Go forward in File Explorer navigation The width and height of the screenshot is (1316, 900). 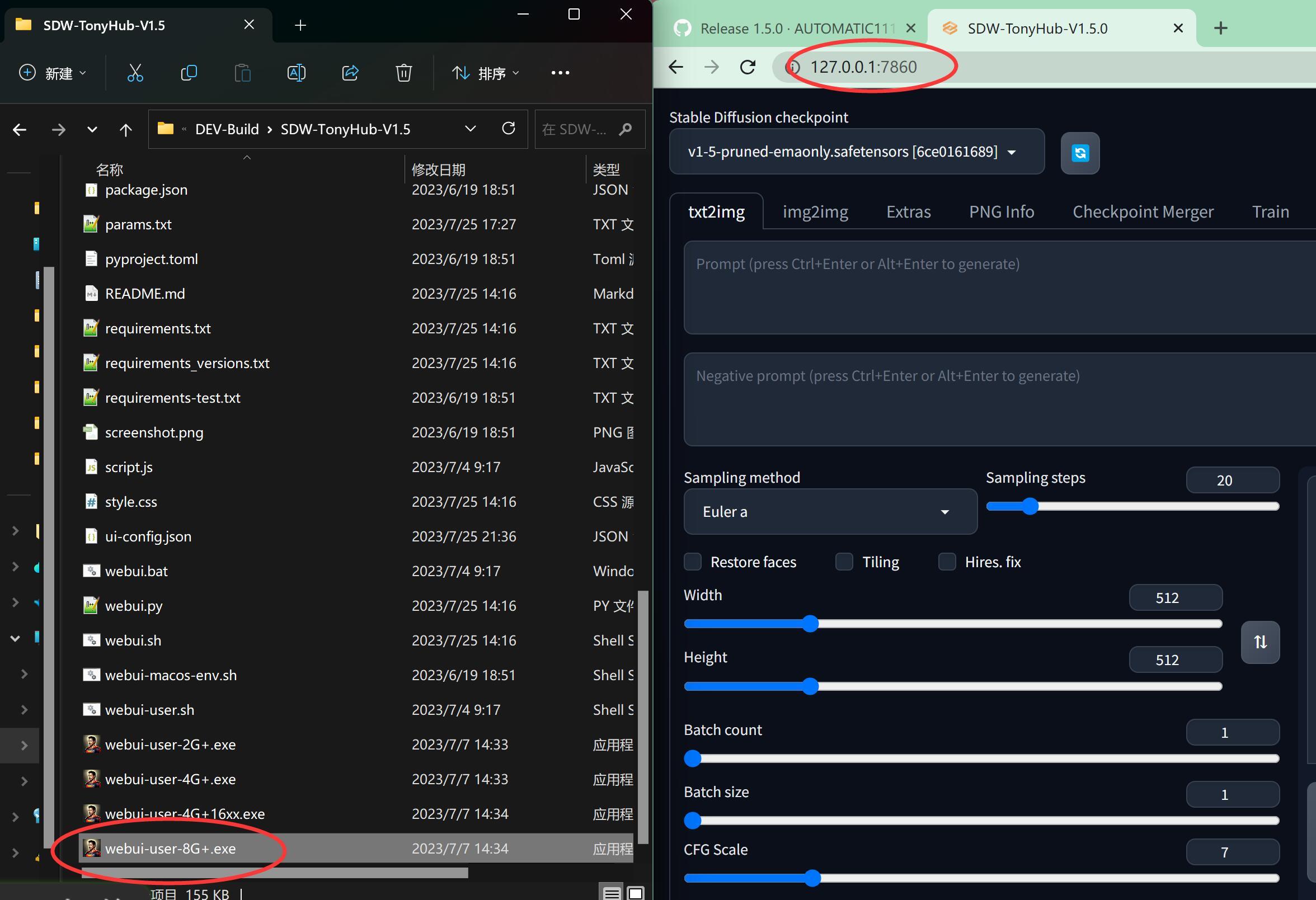click(x=58, y=130)
